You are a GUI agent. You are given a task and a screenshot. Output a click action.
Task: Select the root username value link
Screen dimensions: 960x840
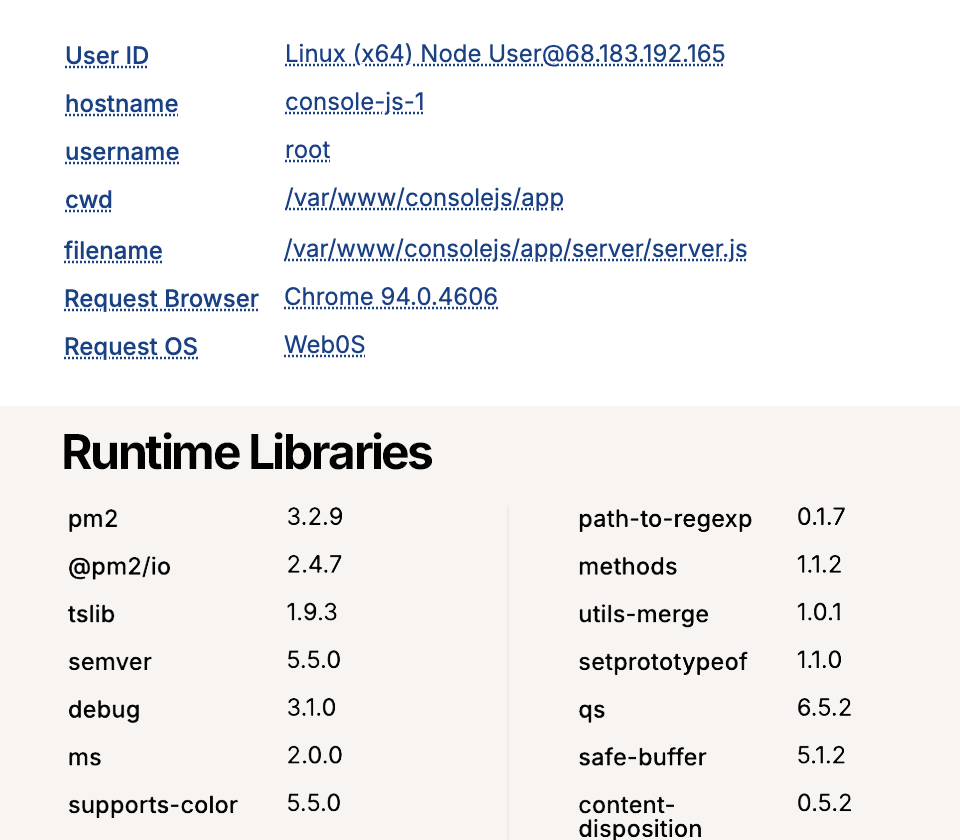(x=307, y=150)
